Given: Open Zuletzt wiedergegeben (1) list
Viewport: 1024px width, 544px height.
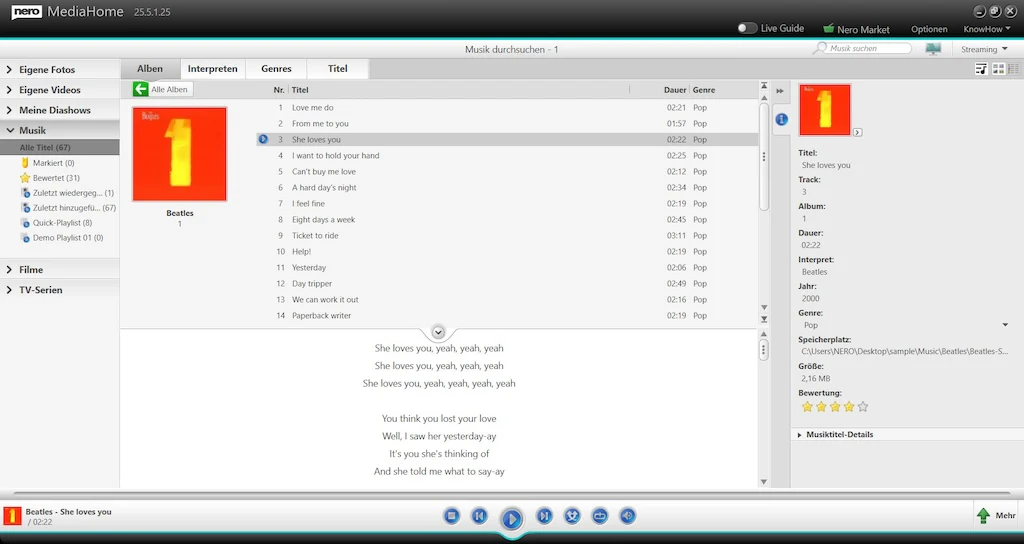Looking at the screenshot, I should (72, 193).
